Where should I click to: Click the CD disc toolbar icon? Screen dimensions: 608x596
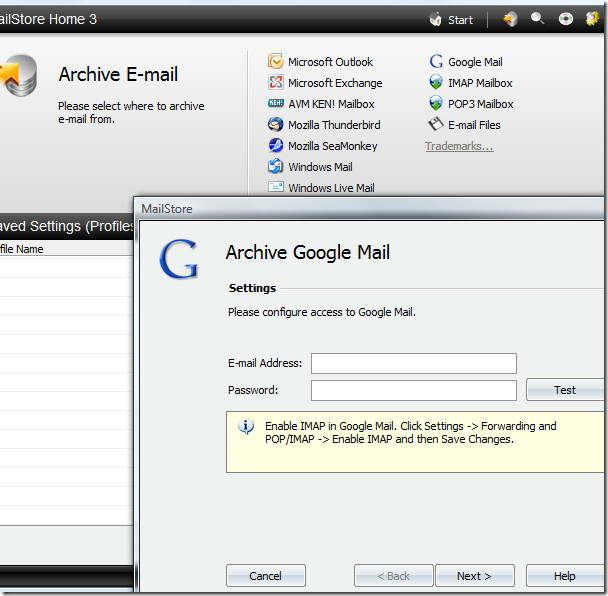(x=566, y=19)
